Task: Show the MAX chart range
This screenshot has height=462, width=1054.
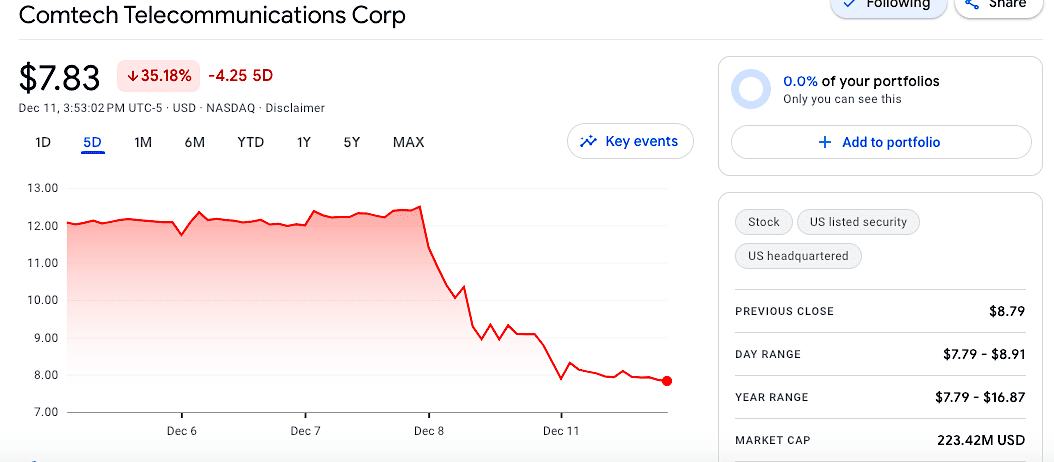Action: [408, 142]
